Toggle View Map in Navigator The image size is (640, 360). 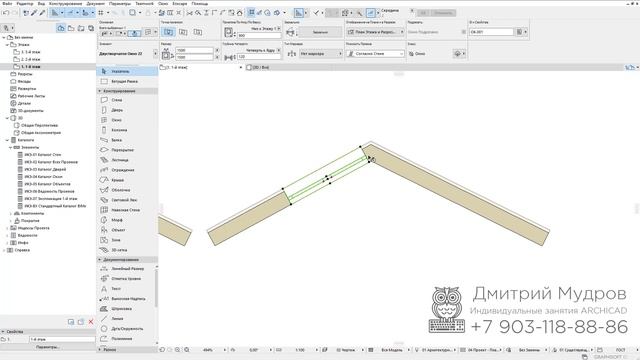71,28
